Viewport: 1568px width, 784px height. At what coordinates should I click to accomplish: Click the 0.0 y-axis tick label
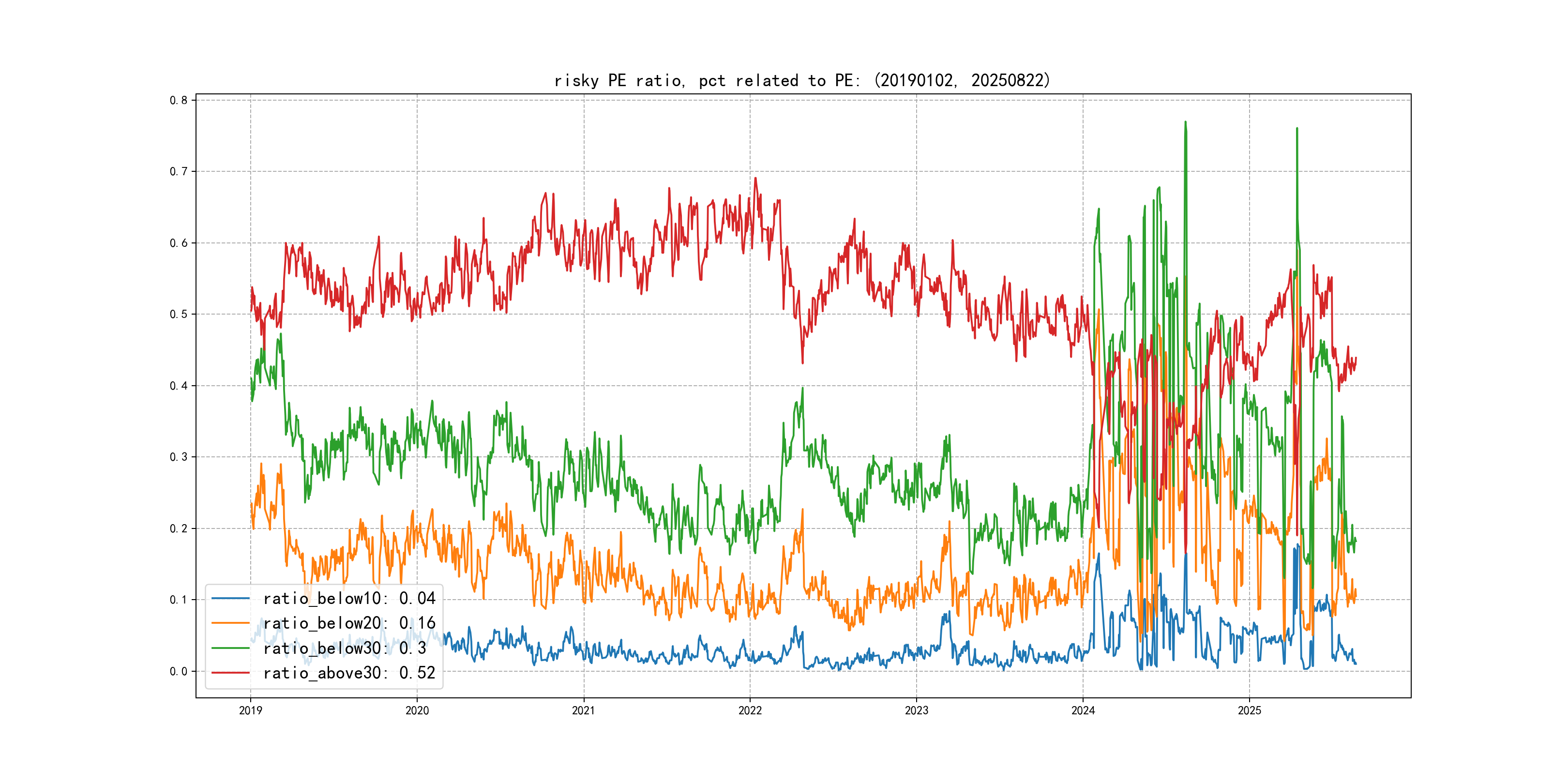(x=179, y=671)
